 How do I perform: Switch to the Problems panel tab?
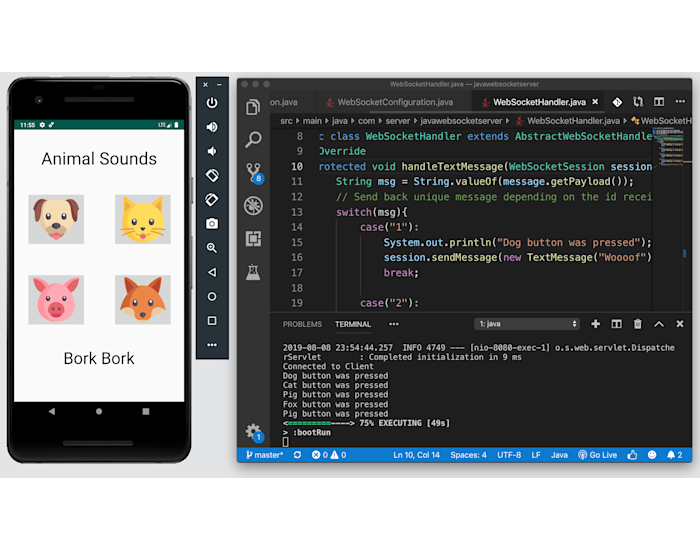(302, 324)
